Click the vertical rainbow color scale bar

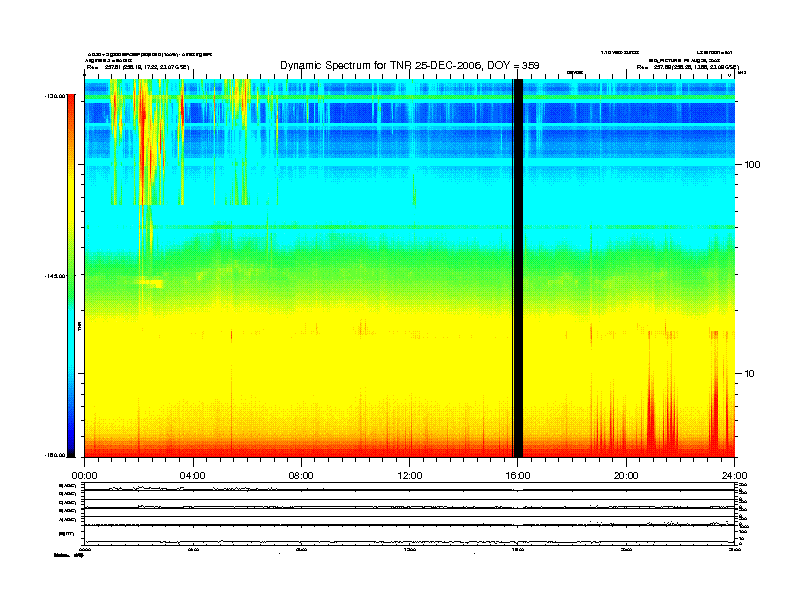point(71,276)
